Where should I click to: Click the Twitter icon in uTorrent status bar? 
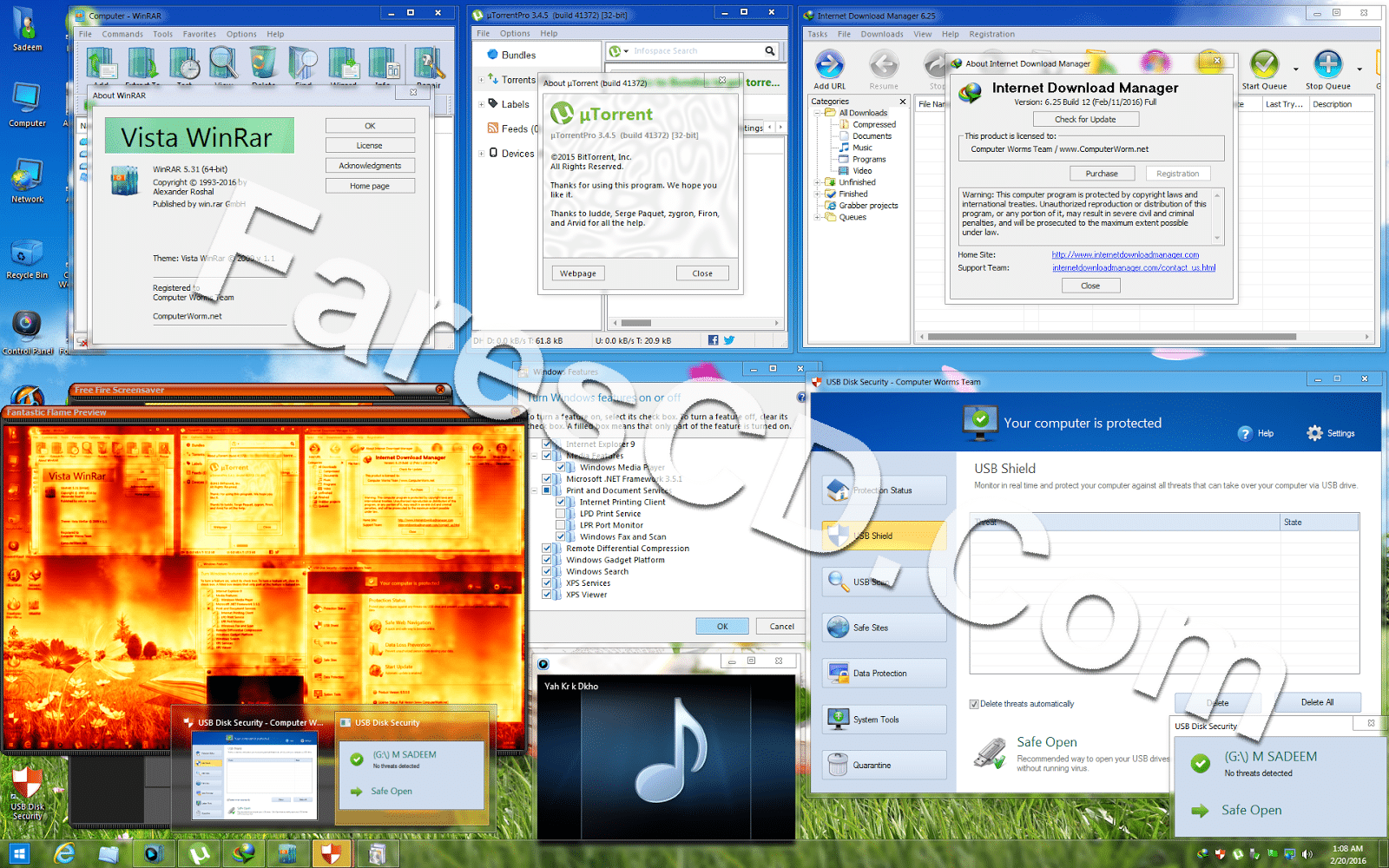click(729, 340)
